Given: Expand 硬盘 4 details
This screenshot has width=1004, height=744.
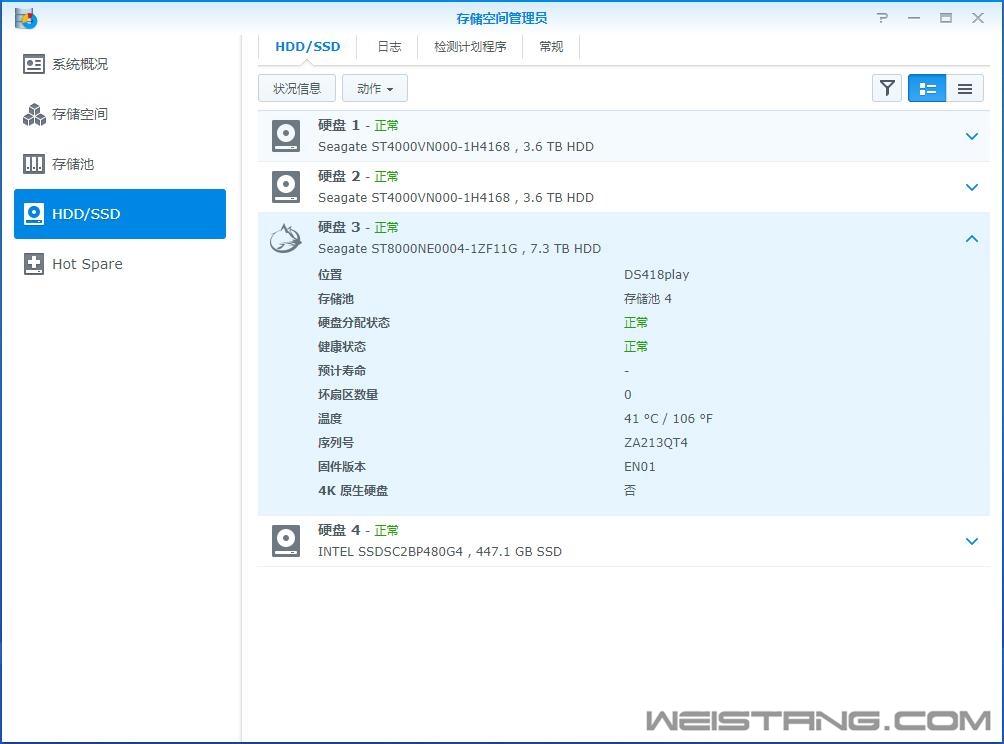Looking at the screenshot, I should pos(971,541).
